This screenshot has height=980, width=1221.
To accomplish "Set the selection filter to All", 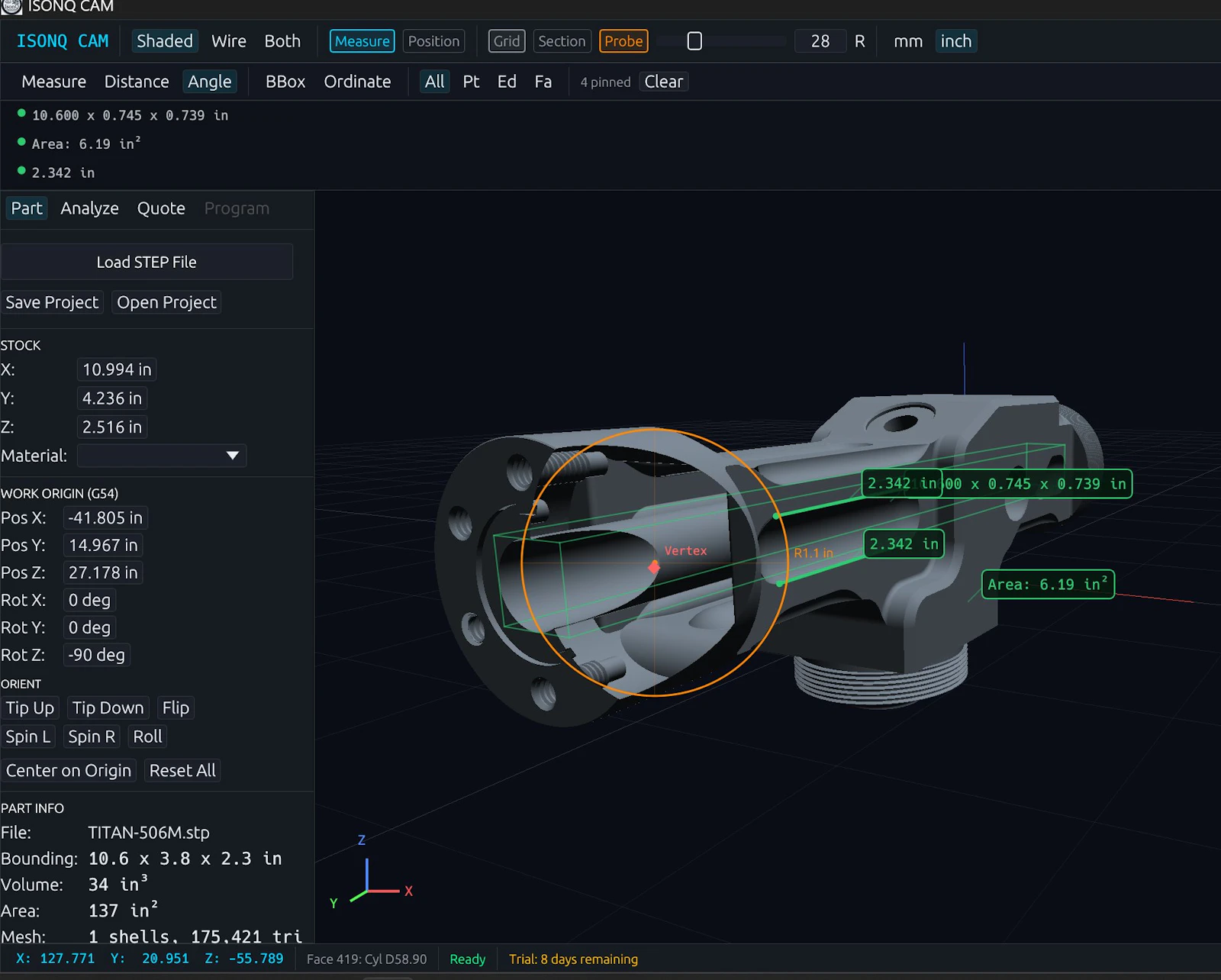I will [435, 82].
